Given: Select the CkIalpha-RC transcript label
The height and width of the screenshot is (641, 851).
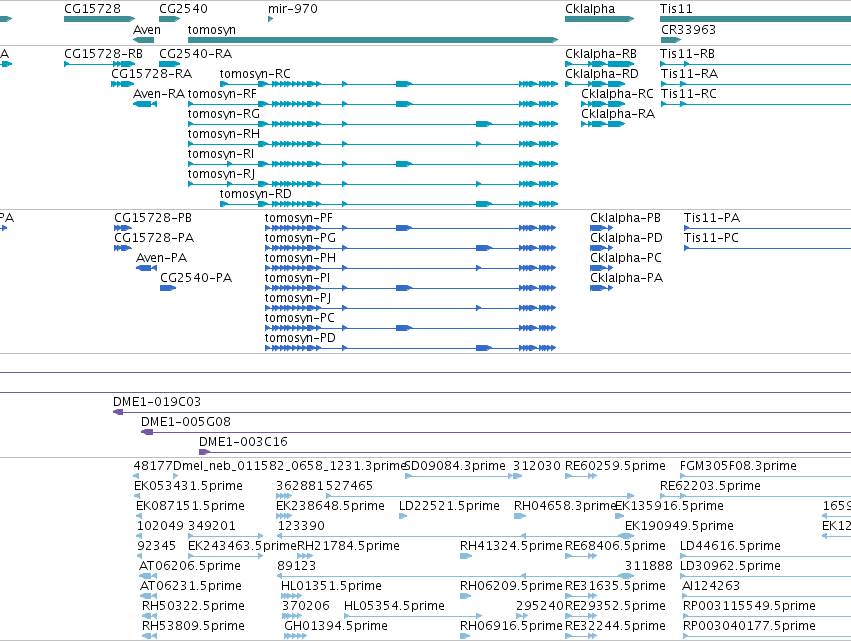Looking at the screenshot, I should (x=617, y=94).
